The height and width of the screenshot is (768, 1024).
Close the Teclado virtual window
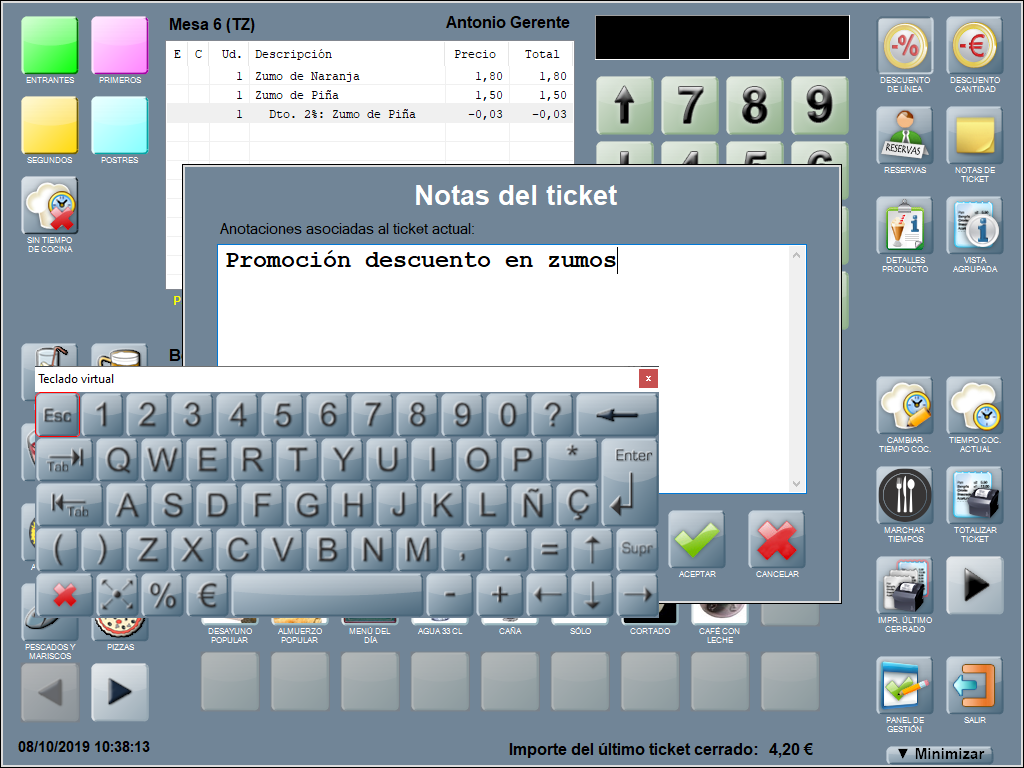click(x=648, y=379)
